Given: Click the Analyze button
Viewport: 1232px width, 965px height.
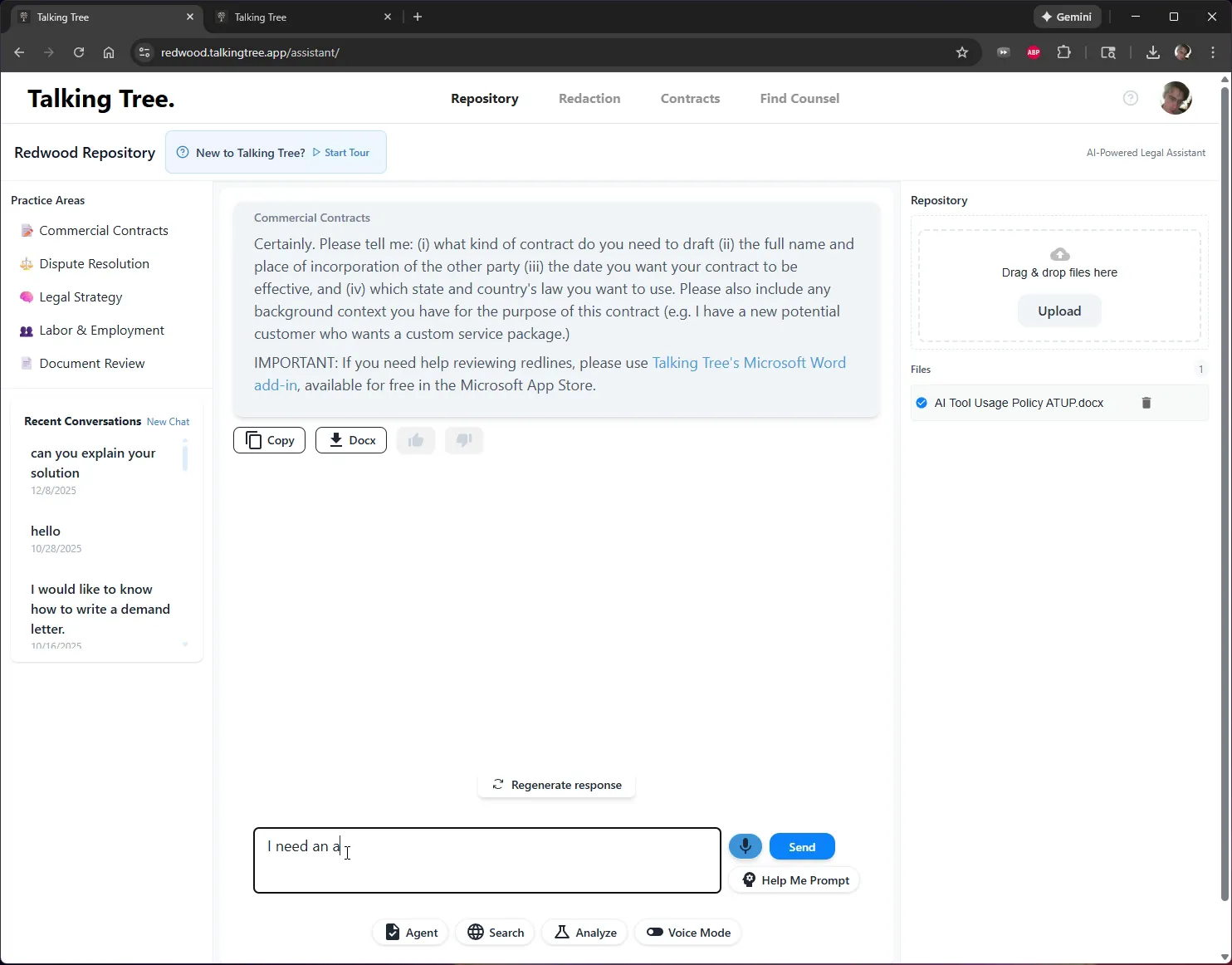Looking at the screenshot, I should [x=585, y=933].
